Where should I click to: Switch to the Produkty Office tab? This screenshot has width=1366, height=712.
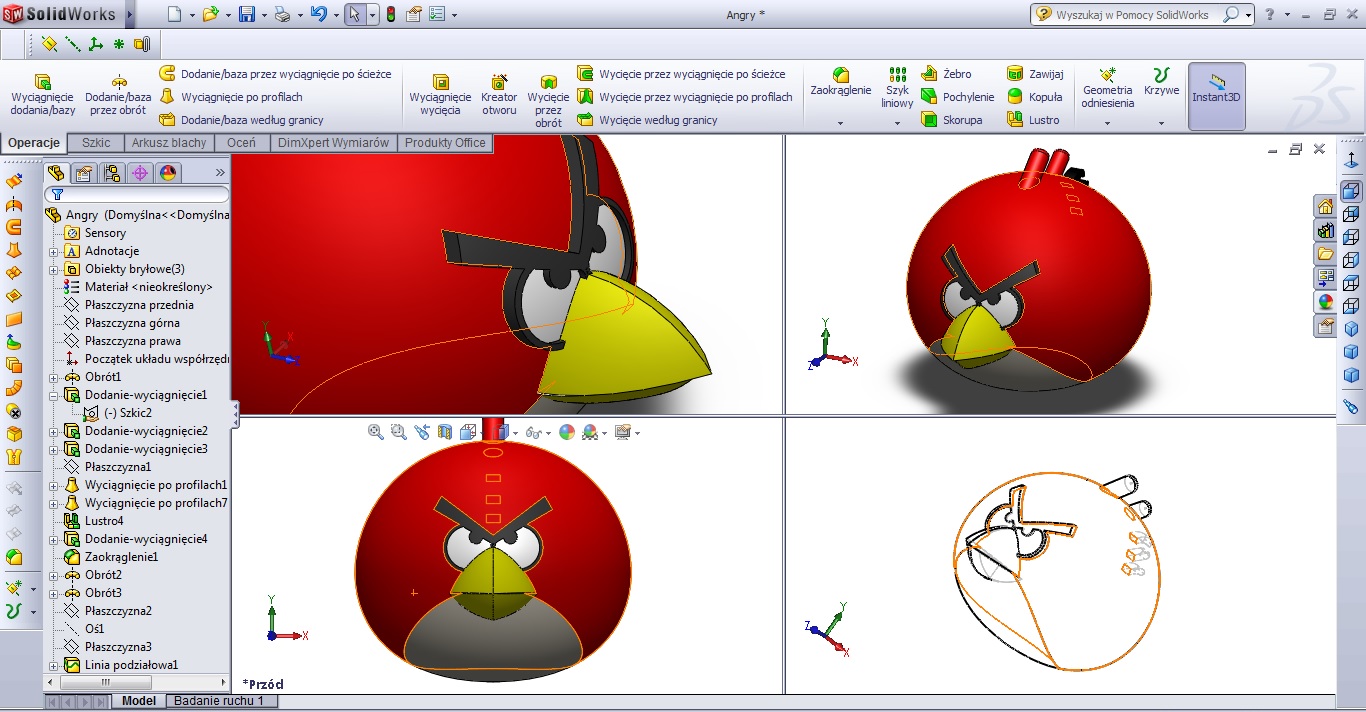445,143
